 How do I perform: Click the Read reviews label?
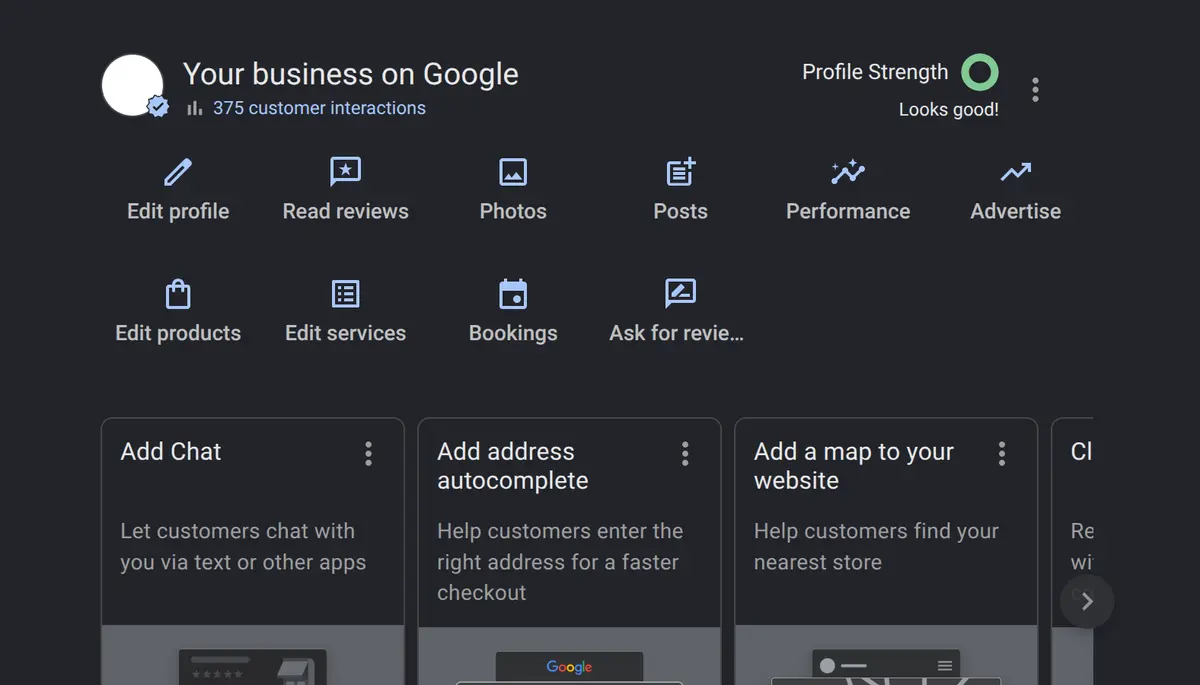pos(345,211)
